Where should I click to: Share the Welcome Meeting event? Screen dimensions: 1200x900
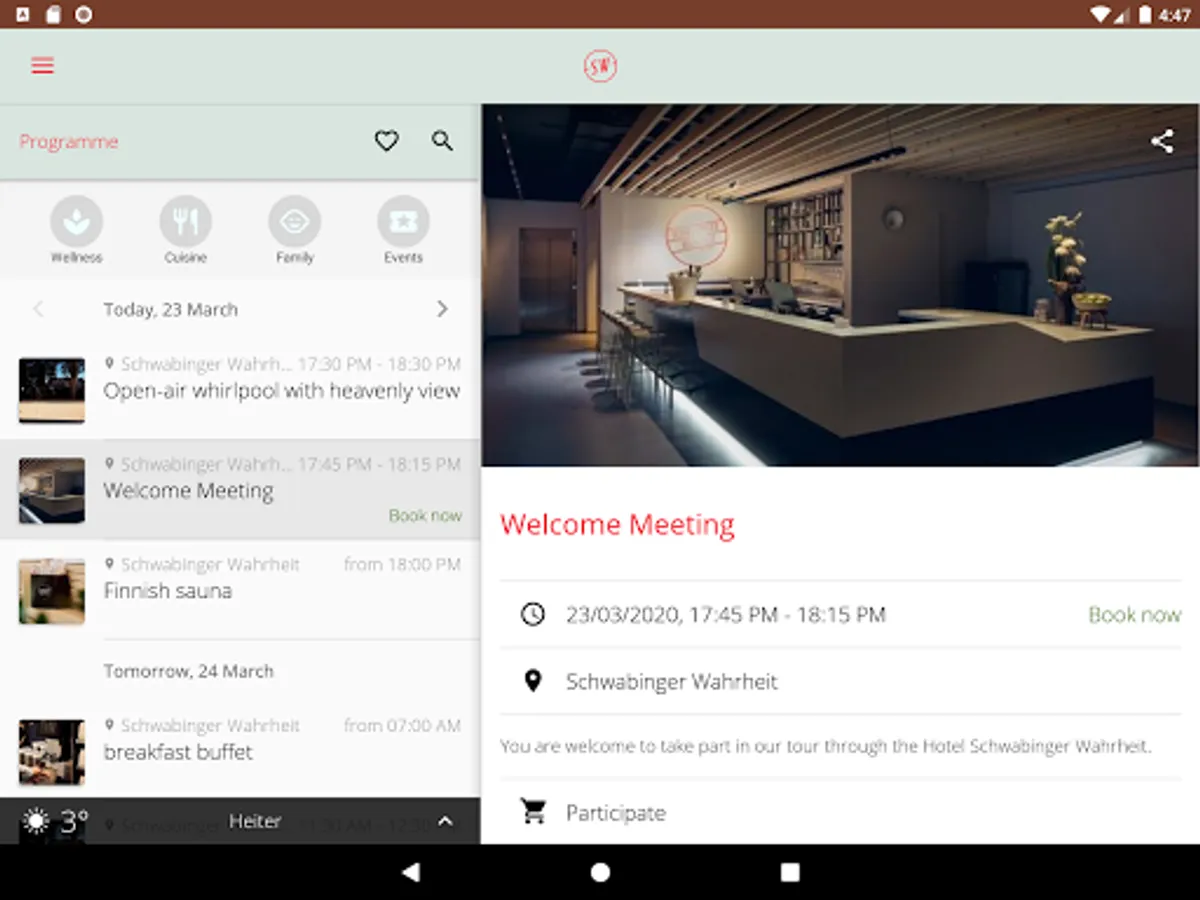pos(1162,142)
